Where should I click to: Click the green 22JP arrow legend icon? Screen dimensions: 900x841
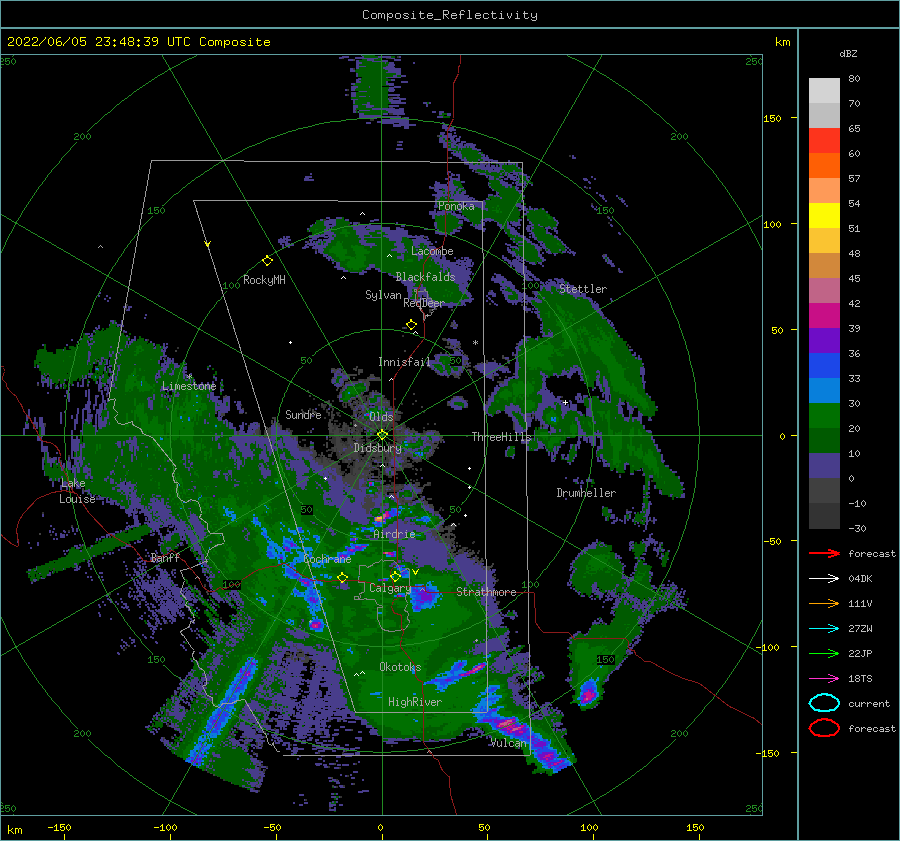coord(824,653)
